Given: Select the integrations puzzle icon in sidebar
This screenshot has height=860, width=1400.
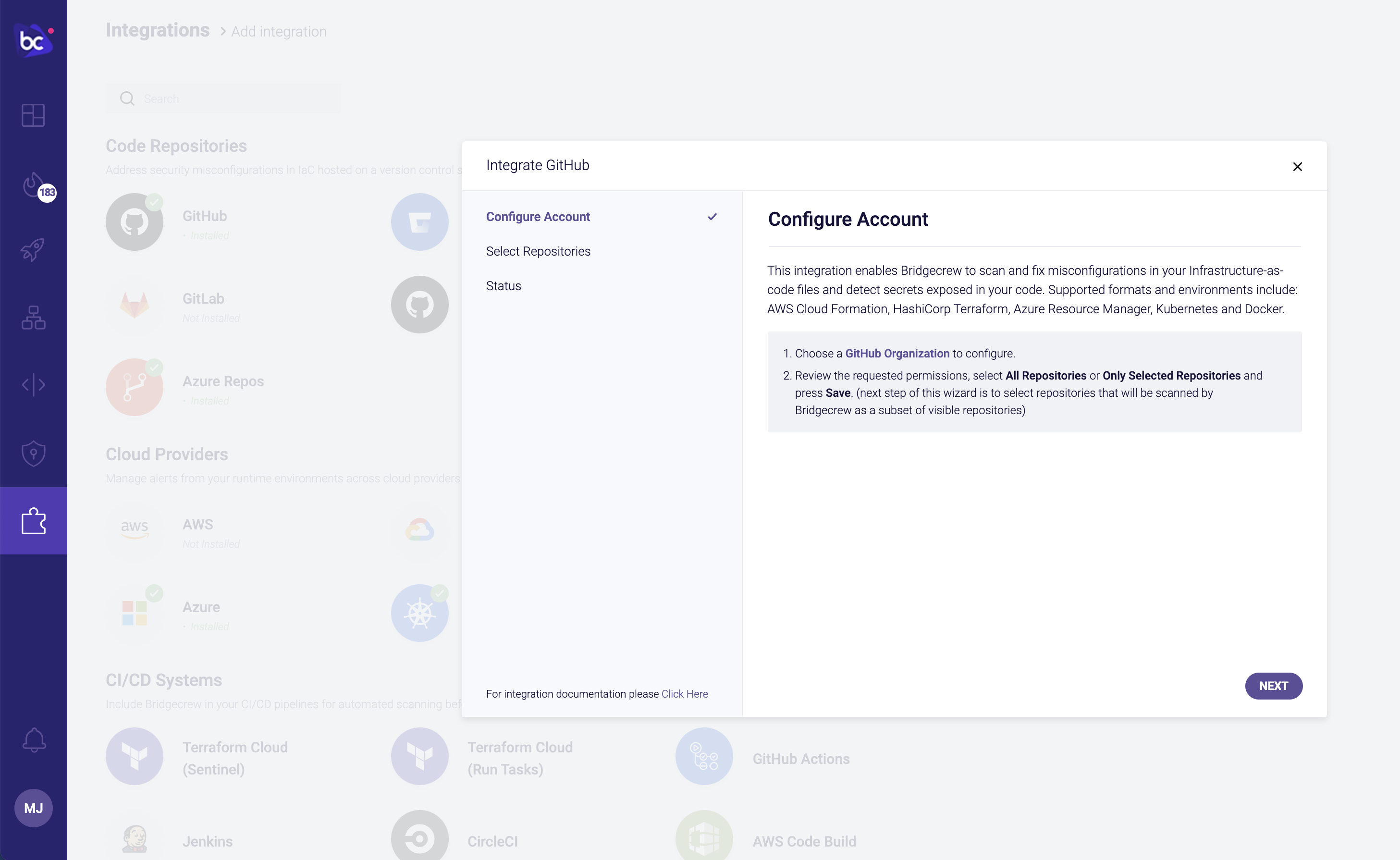Looking at the screenshot, I should (x=34, y=520).
